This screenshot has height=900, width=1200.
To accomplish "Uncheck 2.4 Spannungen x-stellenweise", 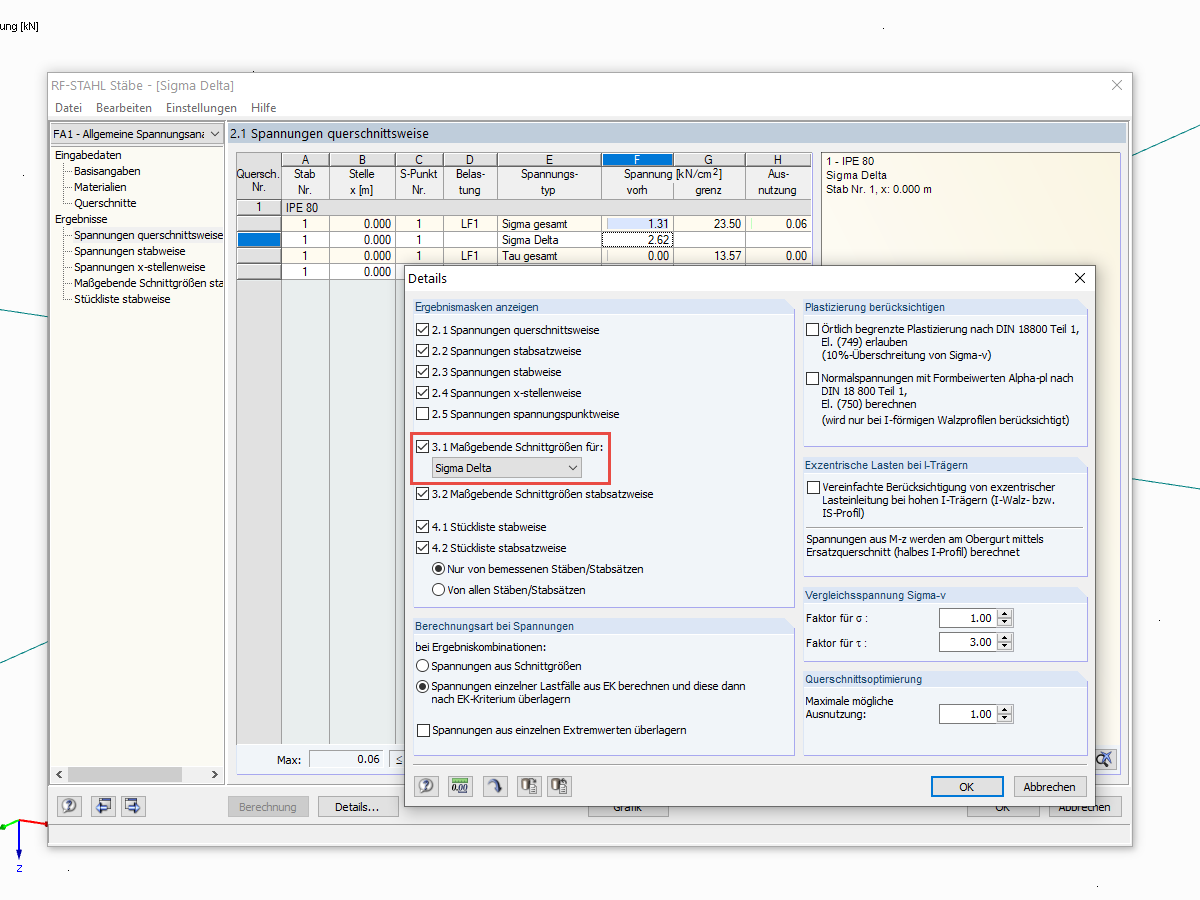I will point(422,393).
